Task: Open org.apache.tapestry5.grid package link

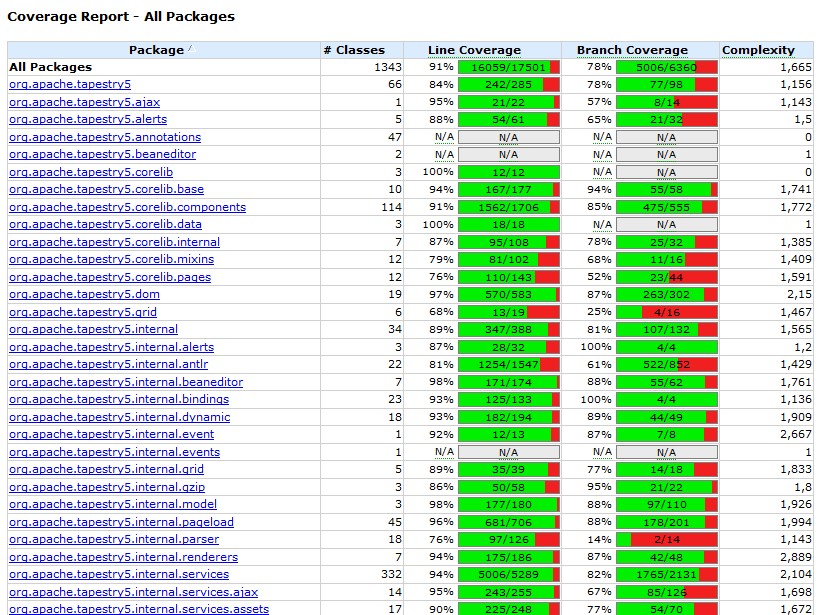Action: (83, 312)
